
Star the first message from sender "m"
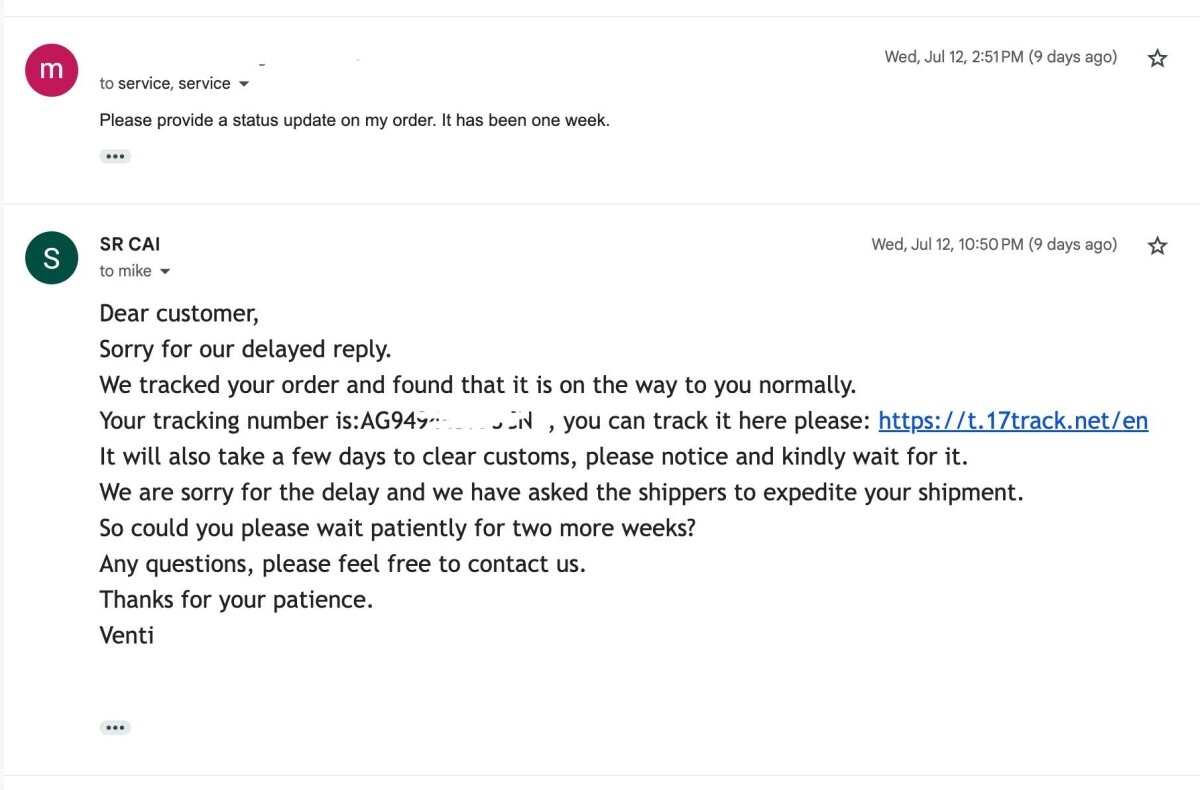pyautogui.click(x=1157, y=58)
